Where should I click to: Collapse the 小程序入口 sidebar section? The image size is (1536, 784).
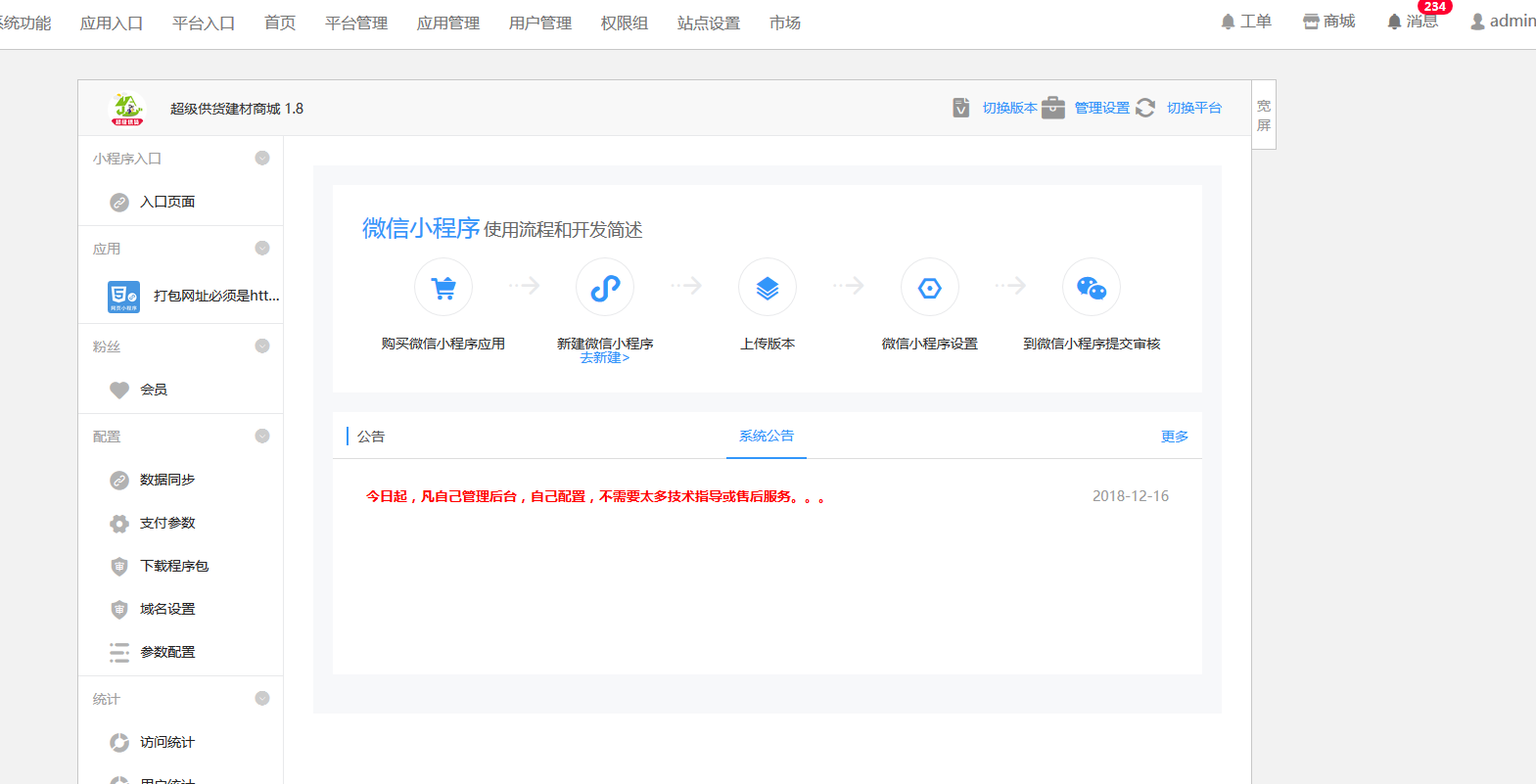point(262,159)
